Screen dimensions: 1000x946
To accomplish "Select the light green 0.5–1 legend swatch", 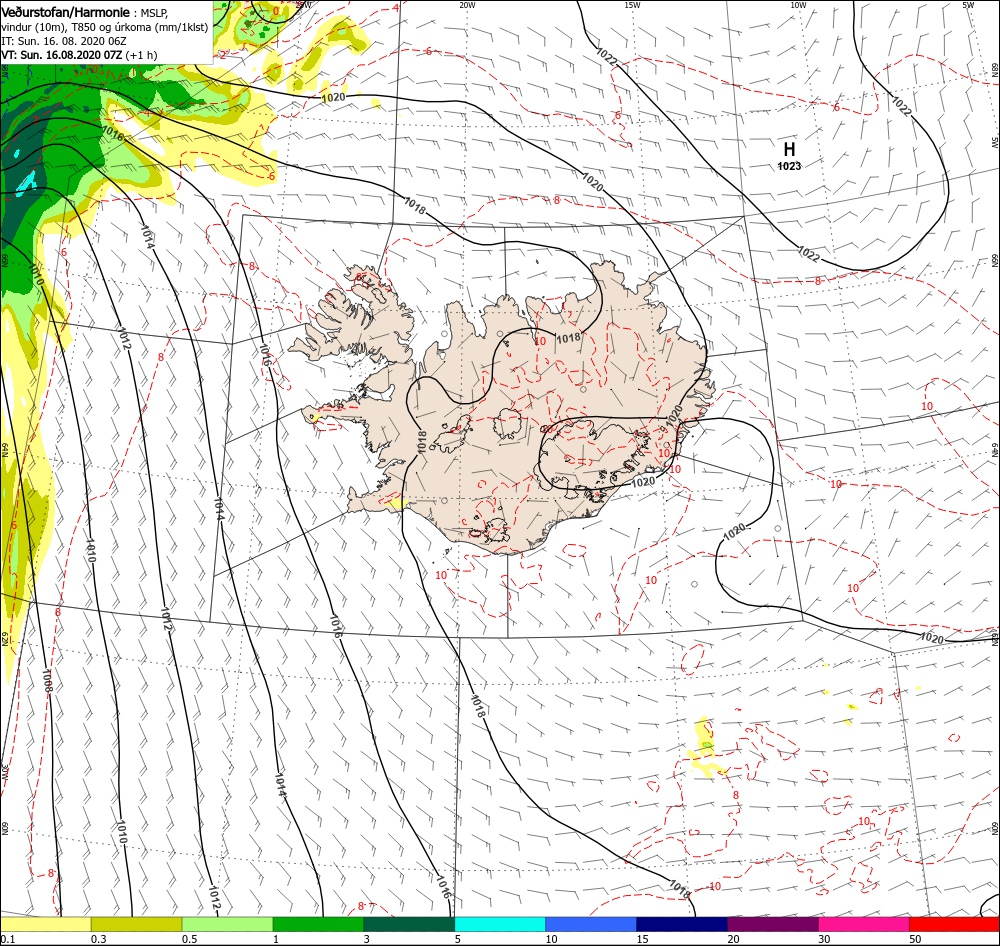I will (227, 924).
